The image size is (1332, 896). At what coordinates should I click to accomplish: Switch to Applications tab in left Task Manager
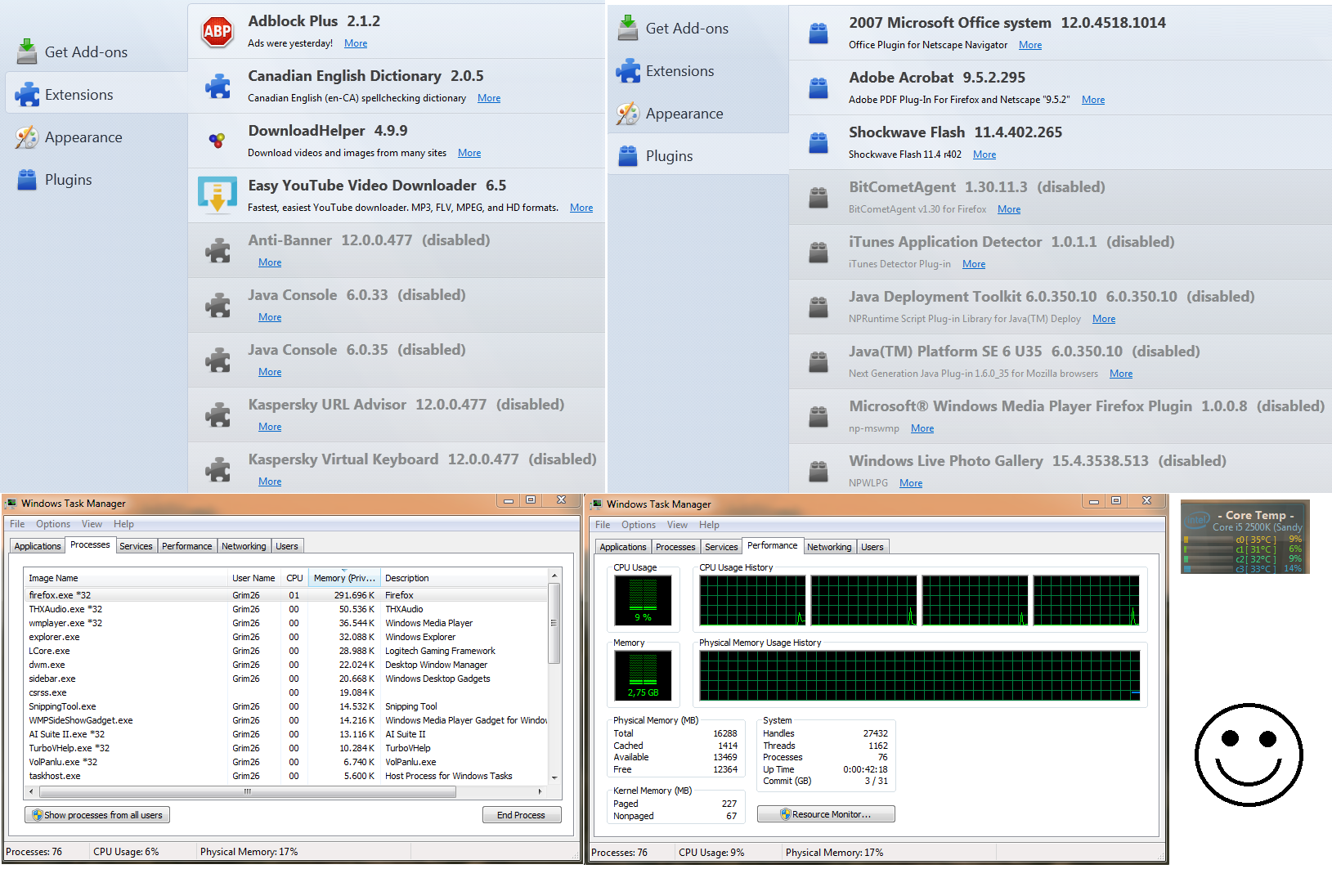pyautogui.click(x=38, y=546)
